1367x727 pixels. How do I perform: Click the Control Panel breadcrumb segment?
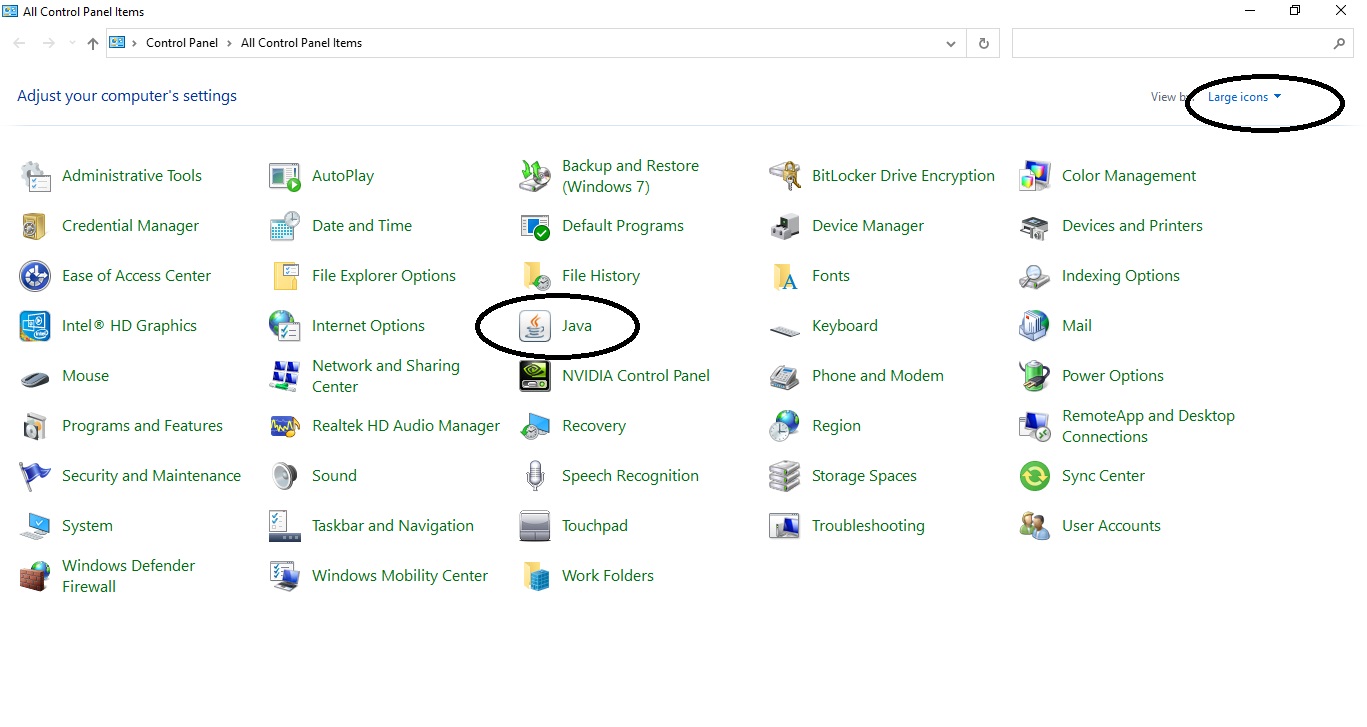pyautogui.click(x=181, y=43)
